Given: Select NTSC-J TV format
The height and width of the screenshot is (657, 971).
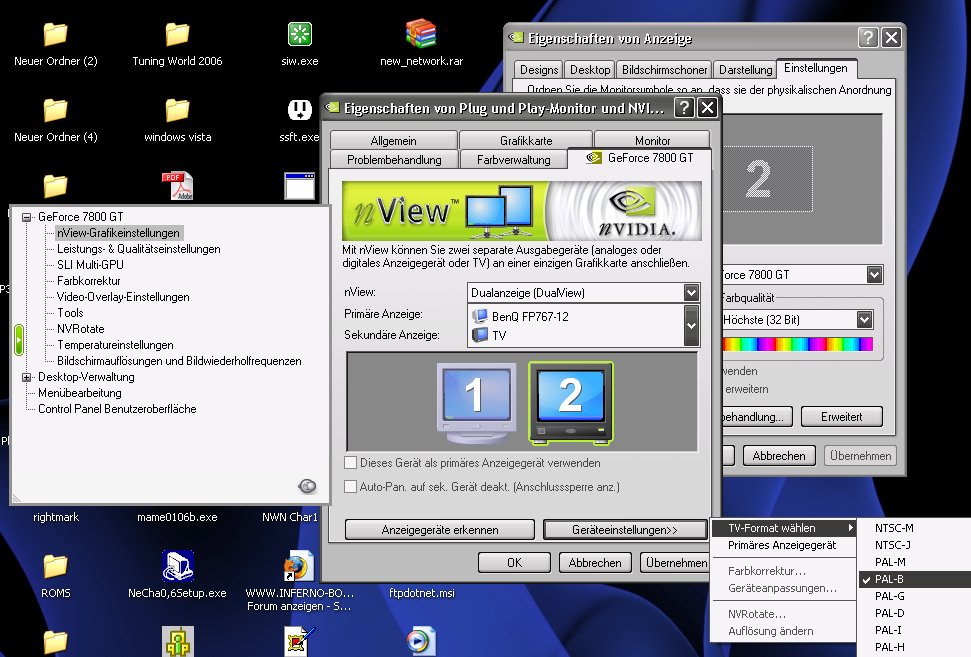Looking at the screenshot, I should [914, 545].
